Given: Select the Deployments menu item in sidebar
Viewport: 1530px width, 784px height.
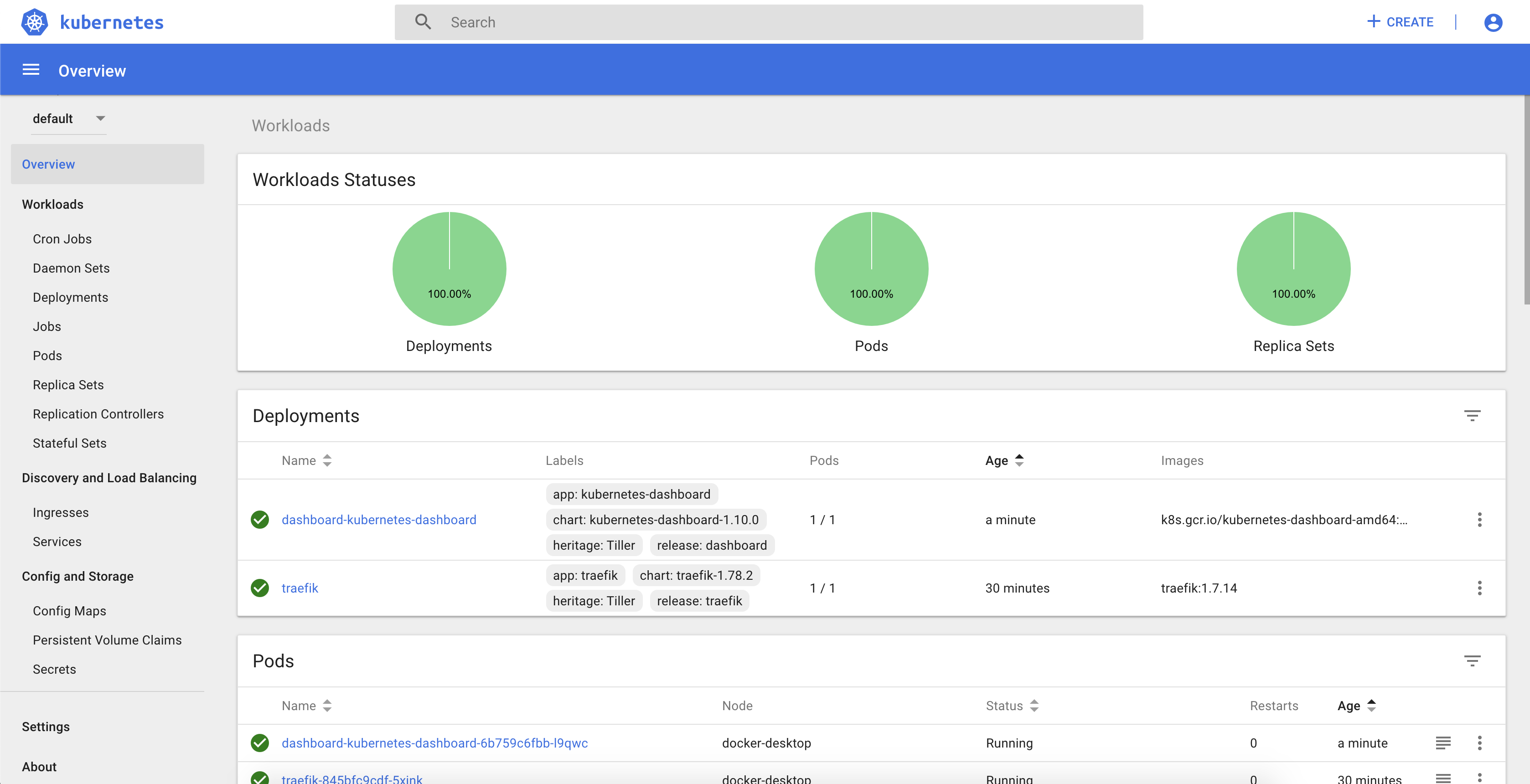Looking at the screenshot, I should tap(70, 297).
